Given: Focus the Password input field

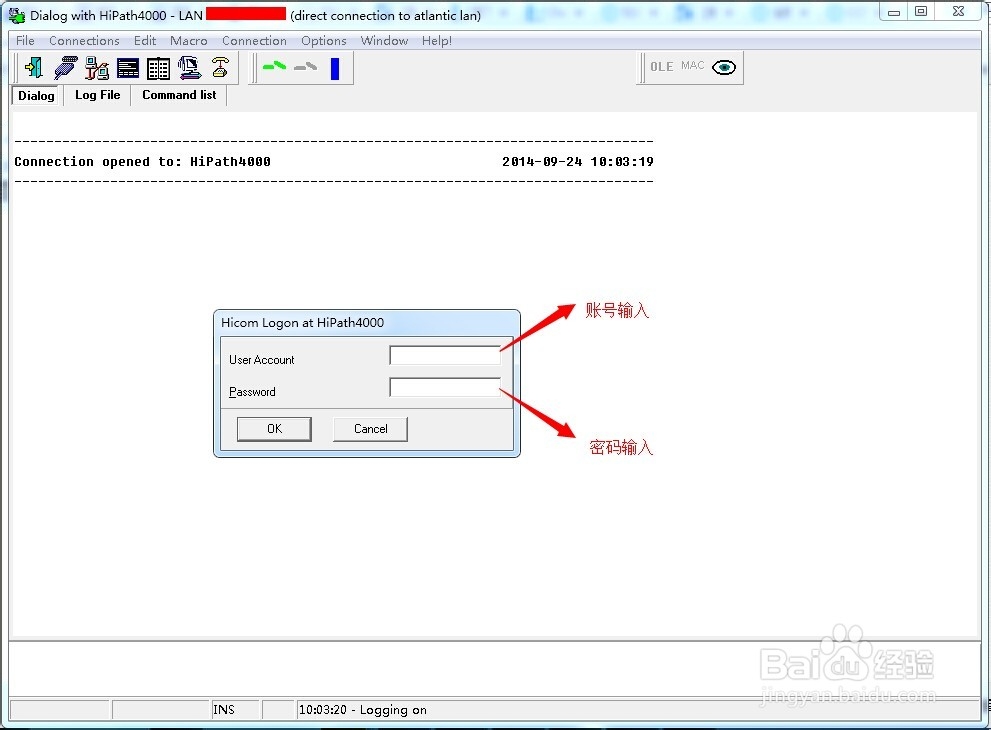Looking at the screenshot, I should (x=445, y=387).
